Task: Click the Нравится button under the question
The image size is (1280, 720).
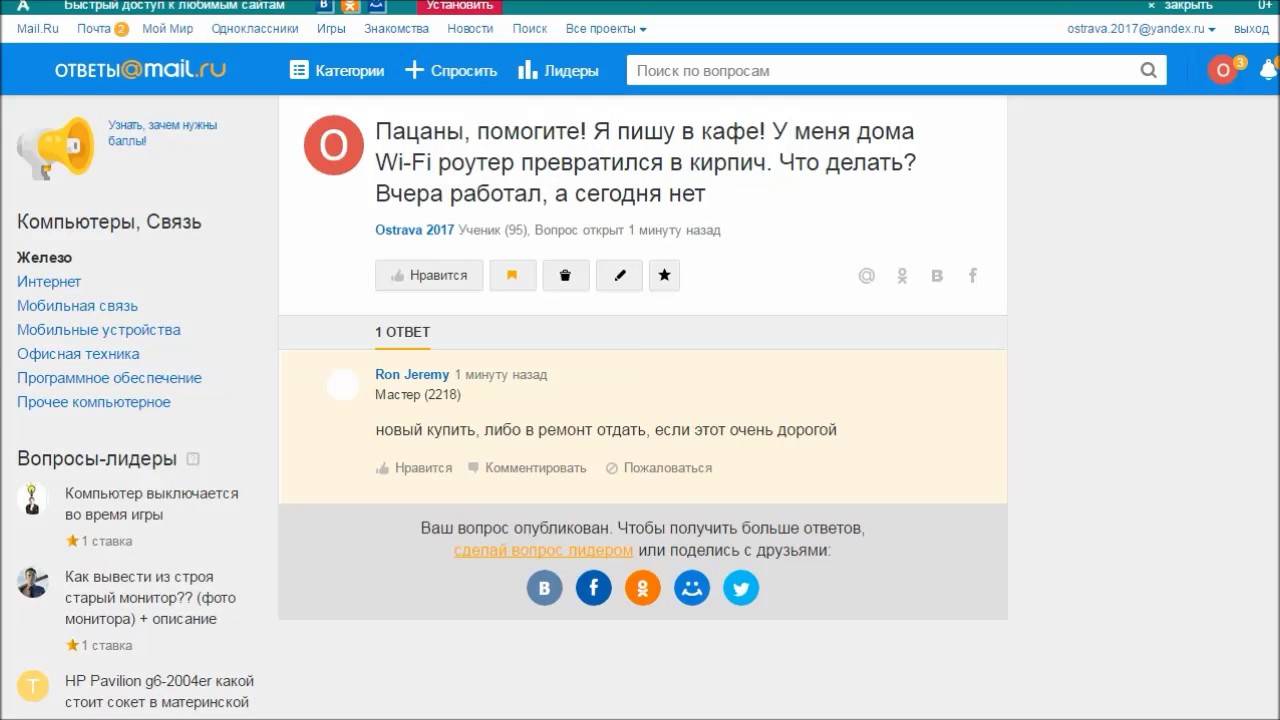Action: pos(429,275)
